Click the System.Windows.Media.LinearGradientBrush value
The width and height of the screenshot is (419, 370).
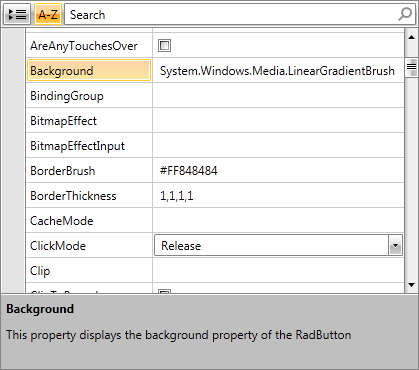(x=277, y=71)
